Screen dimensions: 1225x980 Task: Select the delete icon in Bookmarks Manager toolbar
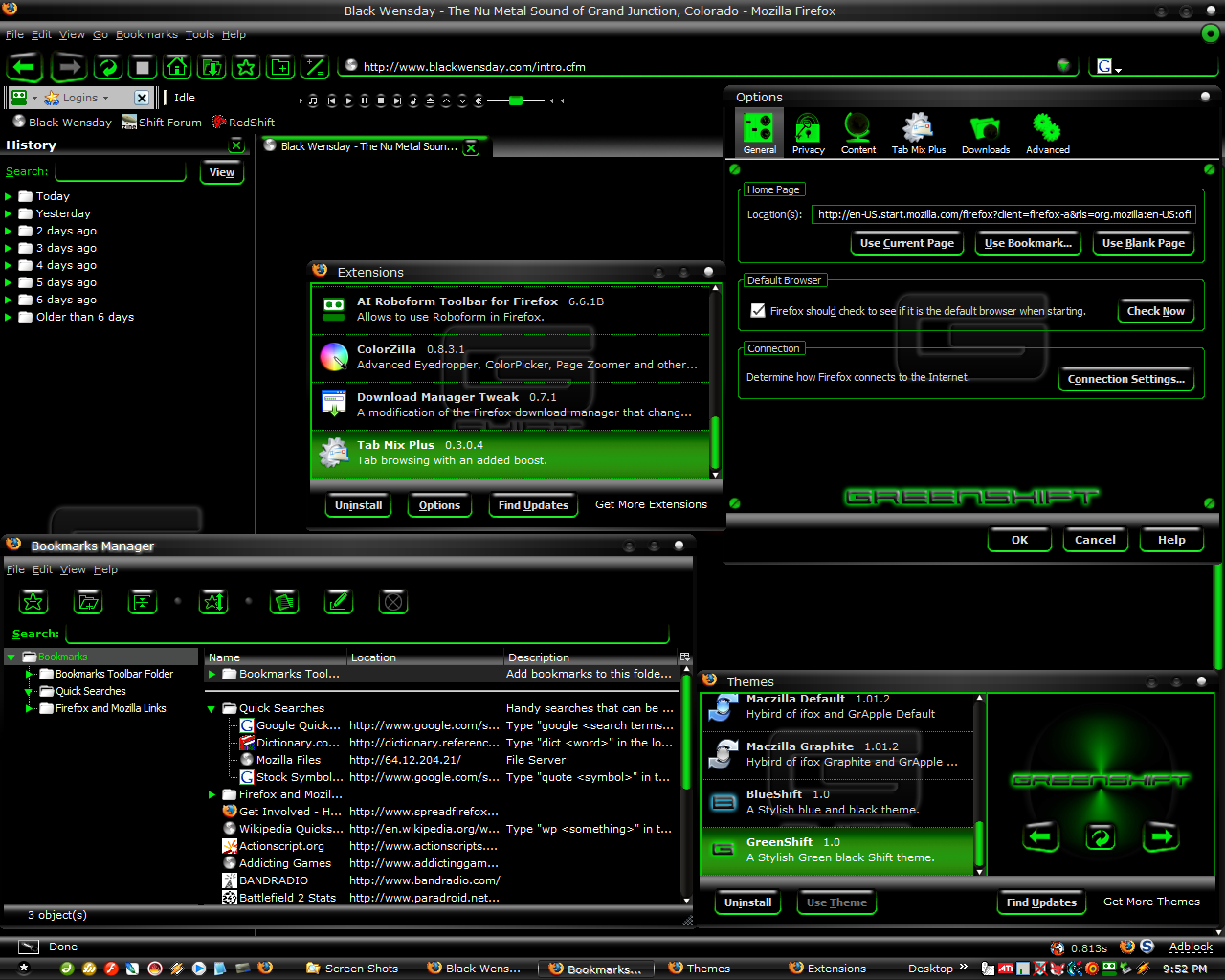click(x=392, y=601)
